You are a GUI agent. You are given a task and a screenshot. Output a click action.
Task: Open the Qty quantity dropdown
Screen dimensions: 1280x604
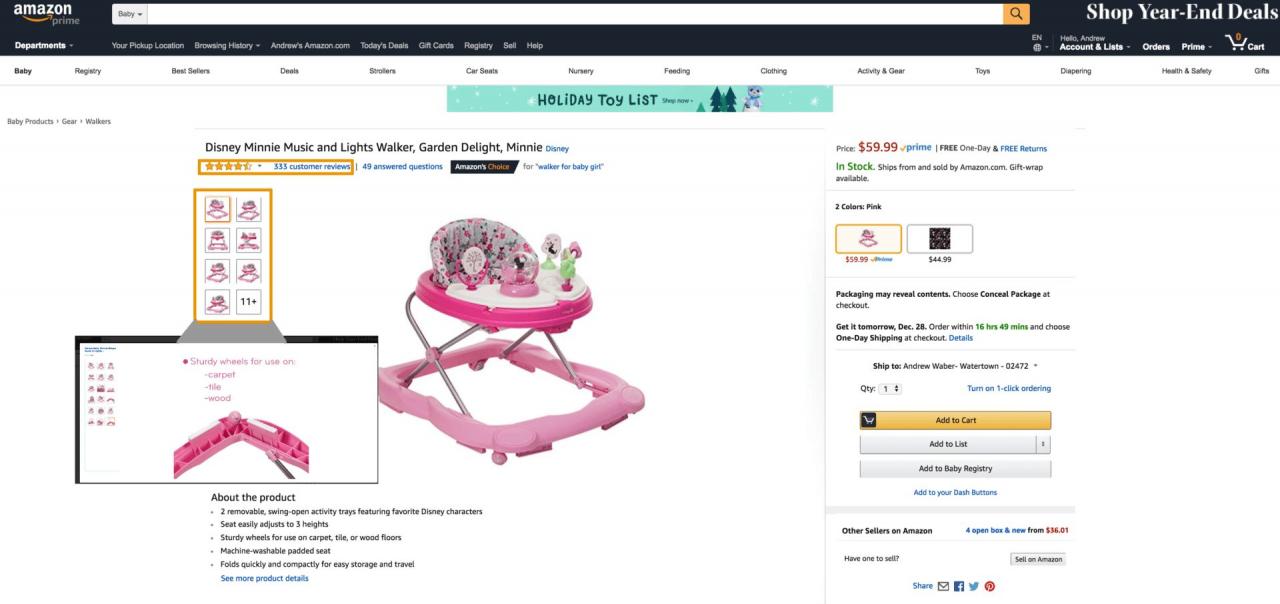pos(890,388)
